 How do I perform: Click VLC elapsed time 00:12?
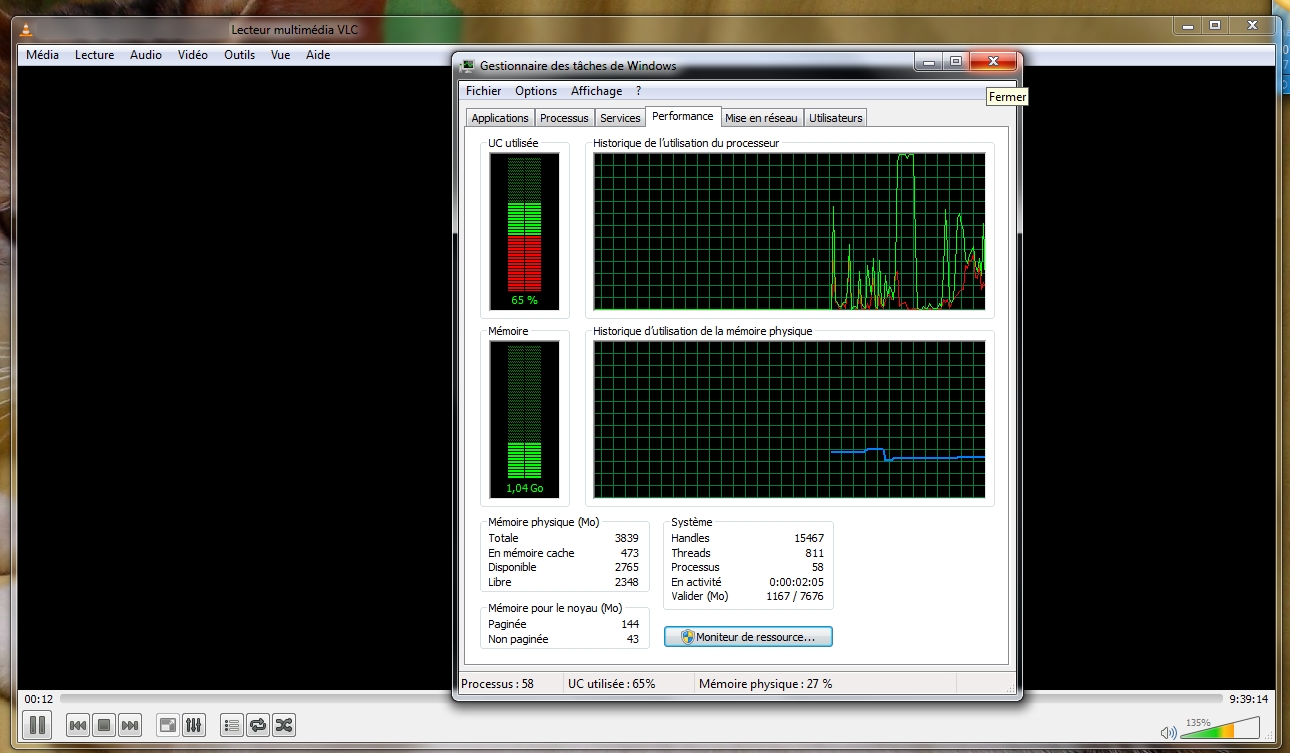(39, 699)
